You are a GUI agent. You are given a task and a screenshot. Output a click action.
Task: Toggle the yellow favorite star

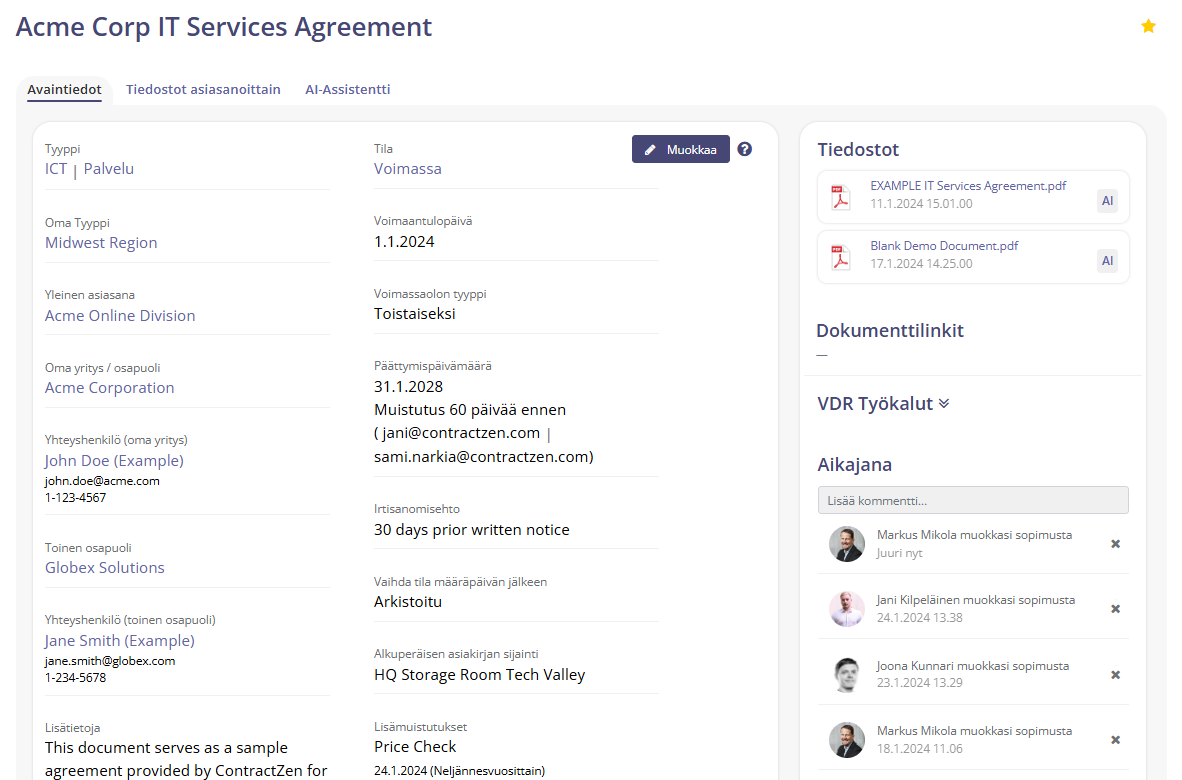tap(1148, 26)
